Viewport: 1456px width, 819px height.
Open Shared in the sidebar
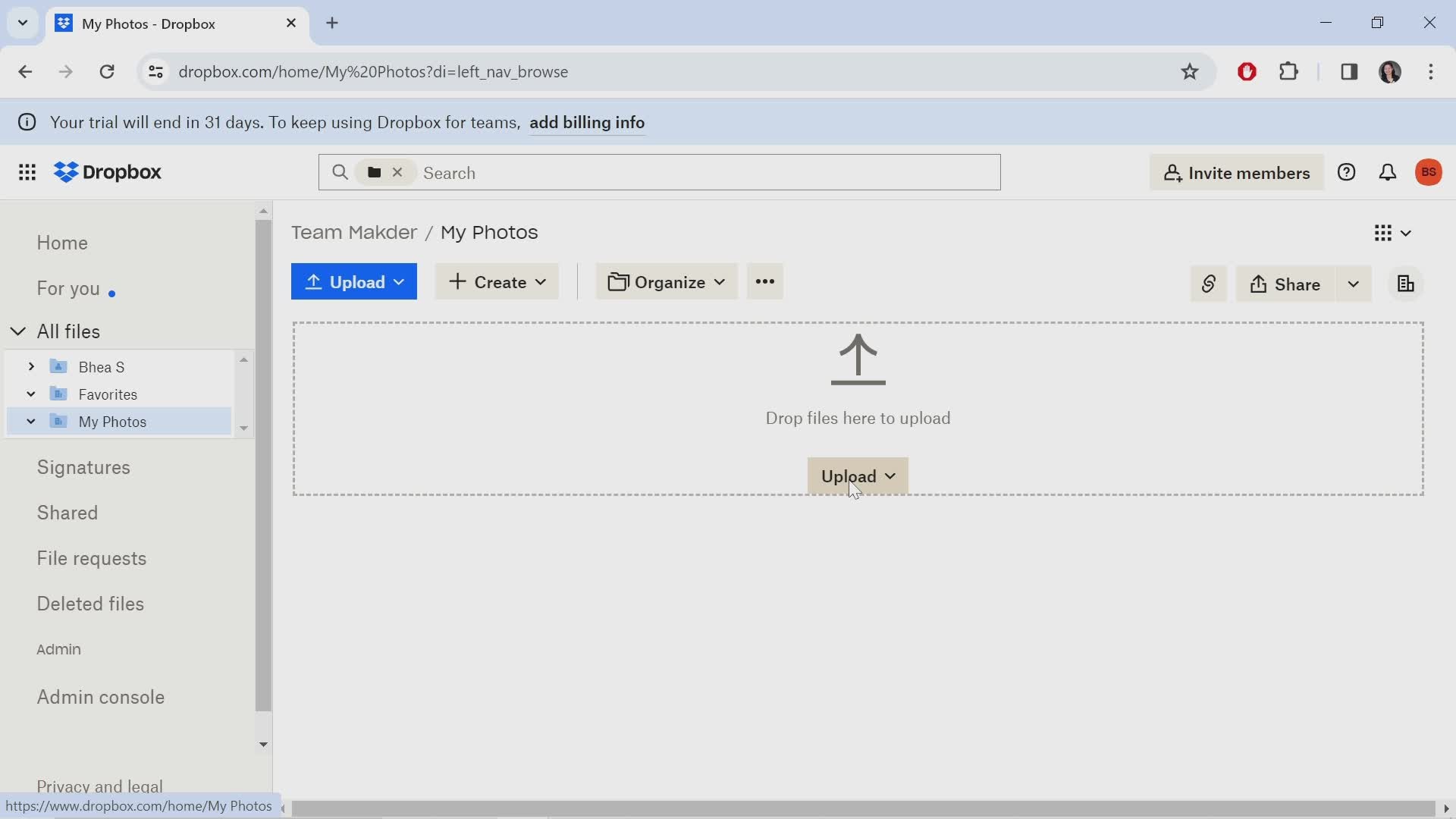pos(67,513)
